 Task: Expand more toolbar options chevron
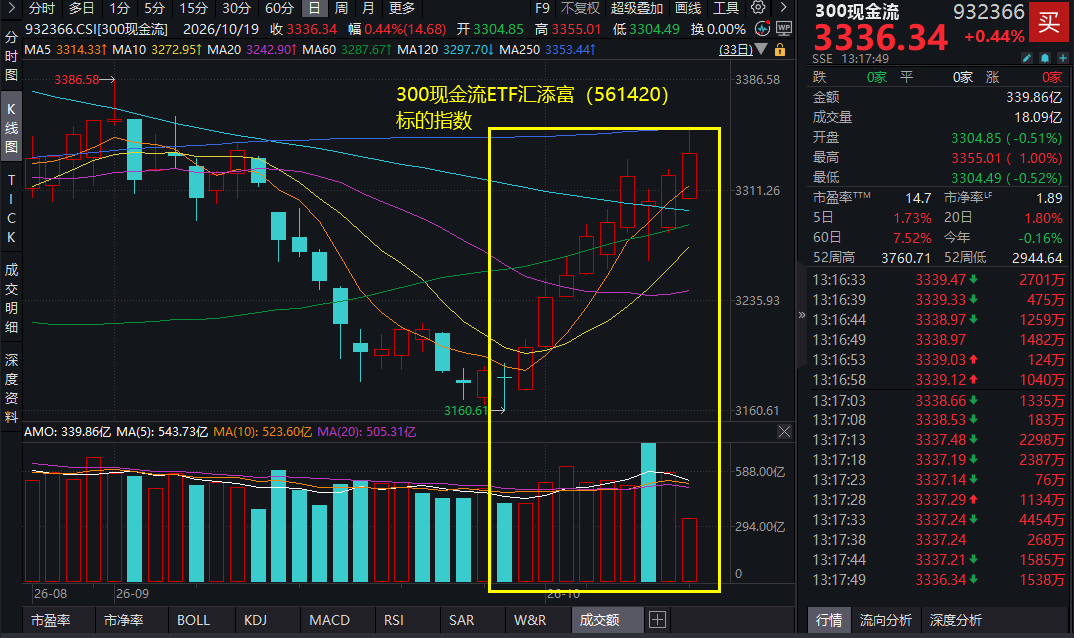point(784,8)
